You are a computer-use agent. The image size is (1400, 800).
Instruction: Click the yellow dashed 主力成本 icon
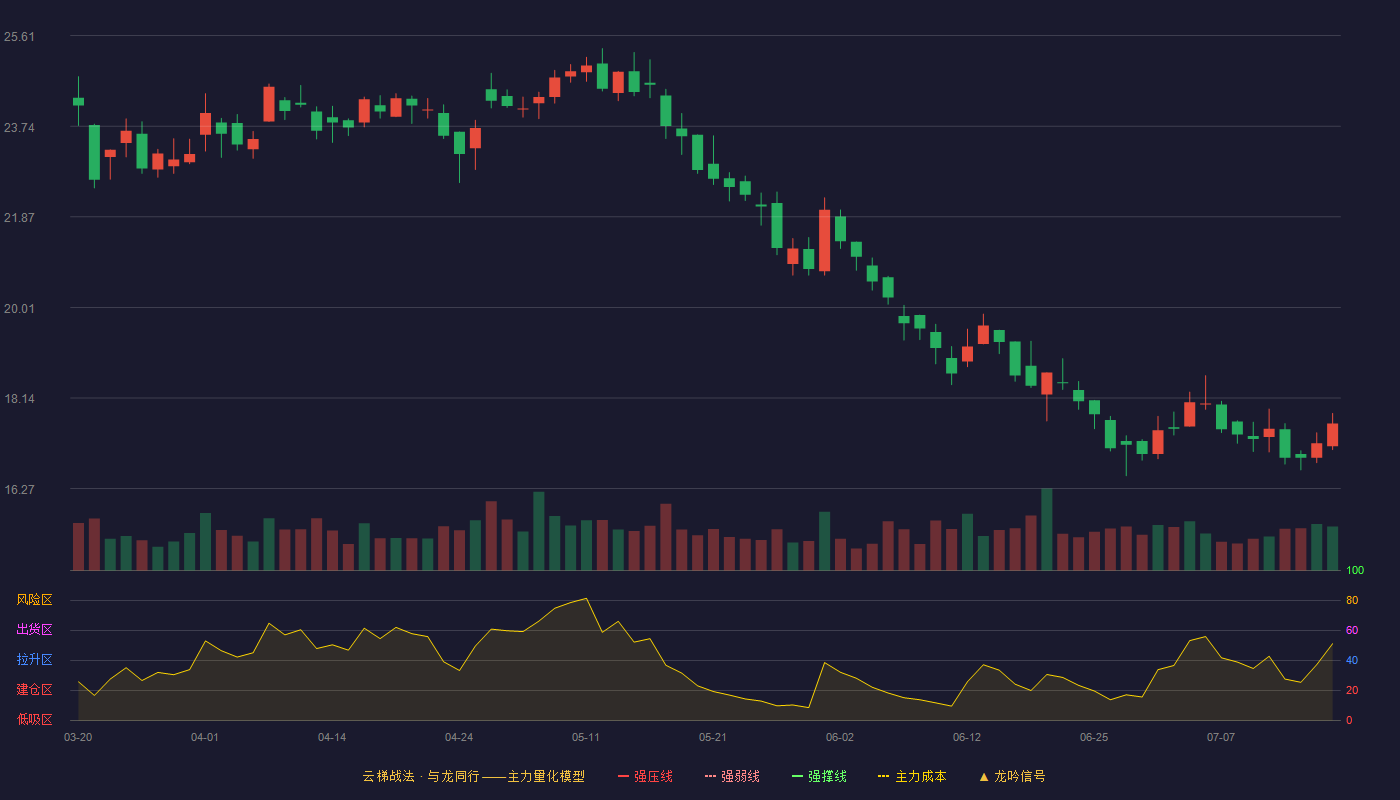[884, 776]
